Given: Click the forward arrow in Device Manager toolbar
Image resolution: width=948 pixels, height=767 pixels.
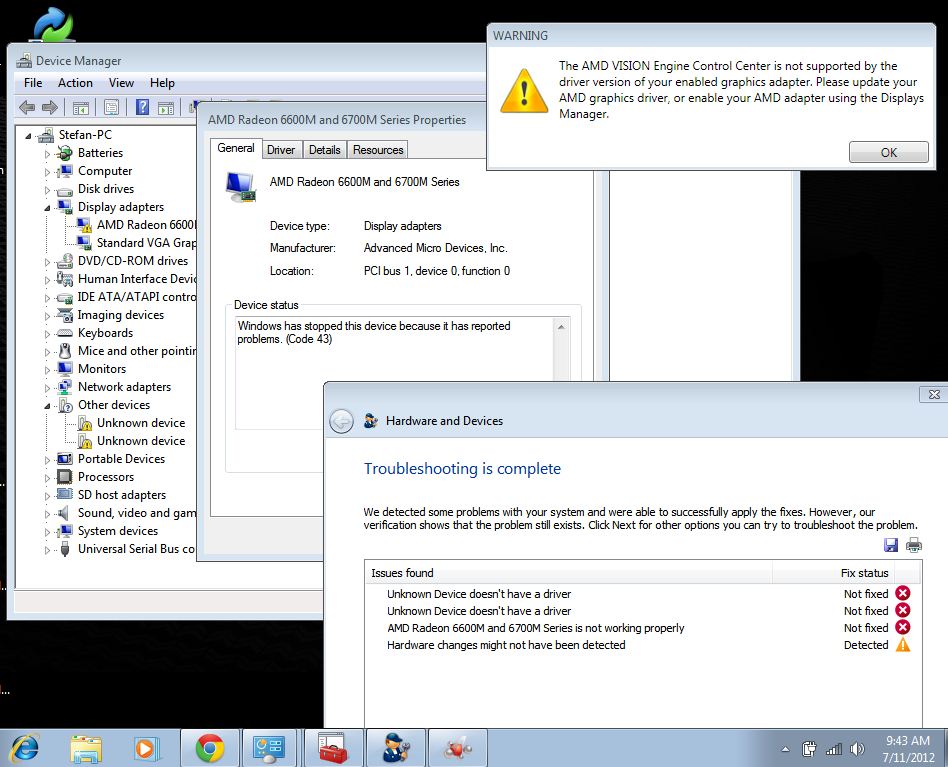Looking at the screenshot, I should pyautogui.click(x=50, y=108).
